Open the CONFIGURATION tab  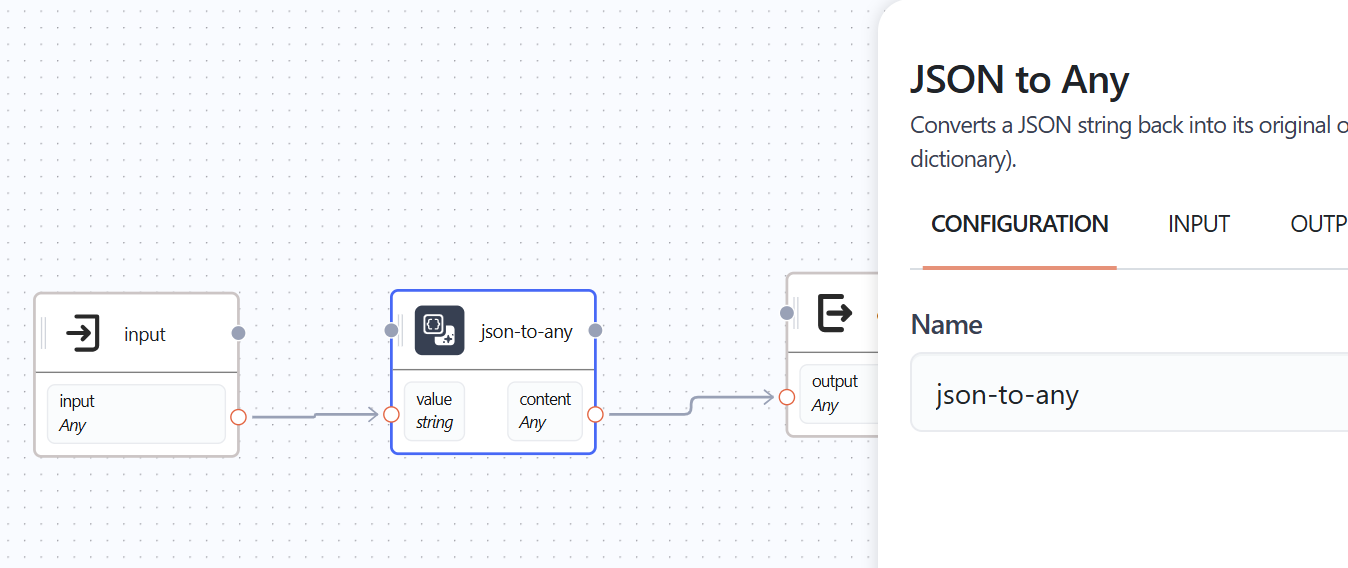1019,224
